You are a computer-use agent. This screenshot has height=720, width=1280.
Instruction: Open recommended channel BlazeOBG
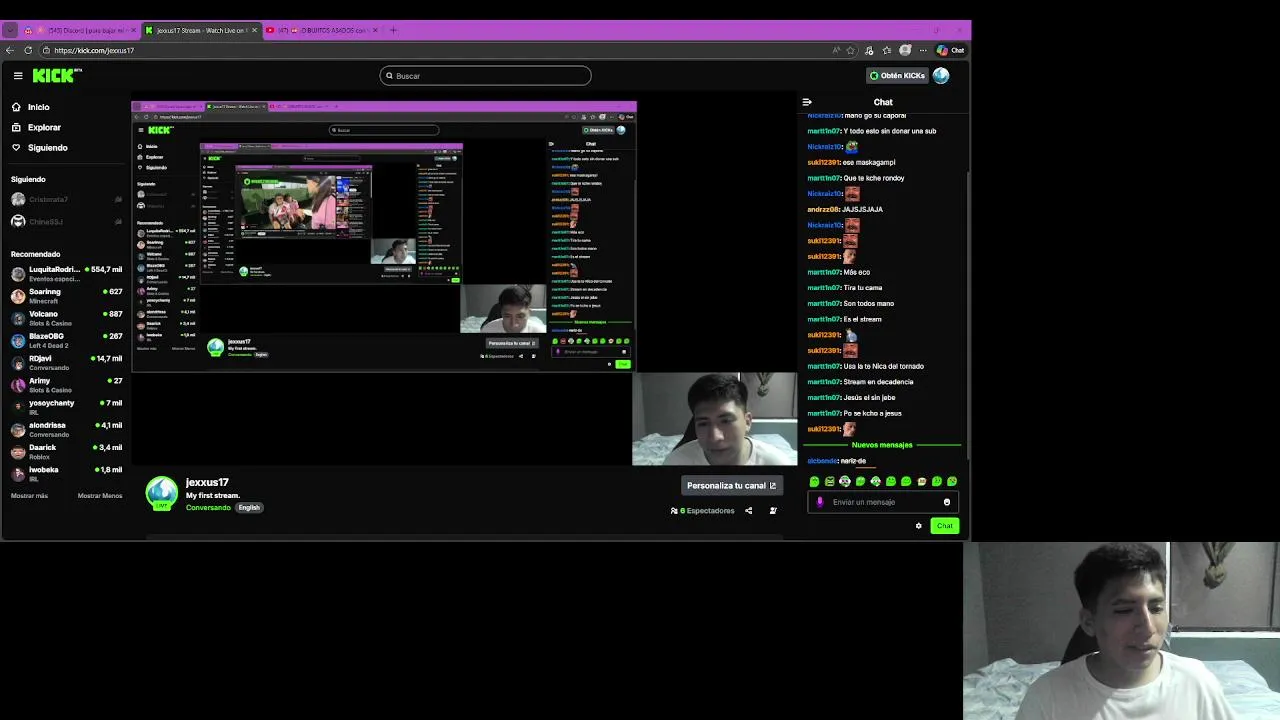pos(66,341)
